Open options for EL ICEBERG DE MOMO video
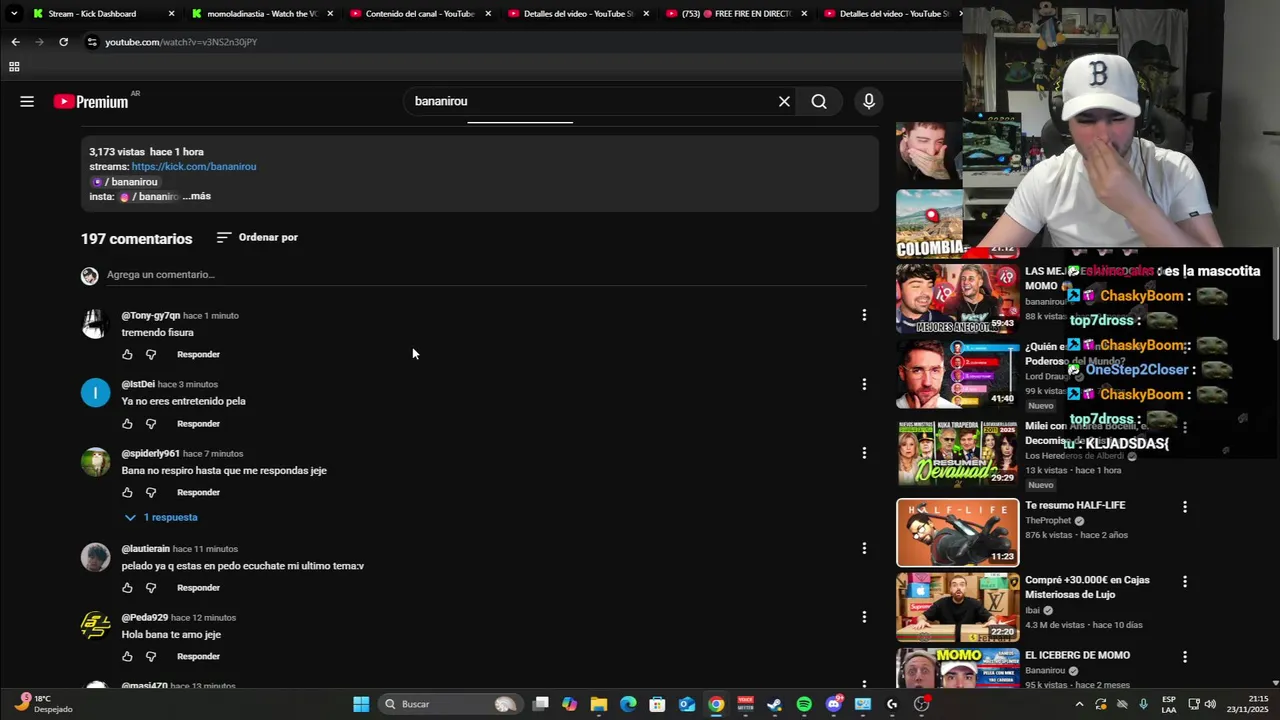This screenshot has width=1280, height=720. pos(1185,657)
